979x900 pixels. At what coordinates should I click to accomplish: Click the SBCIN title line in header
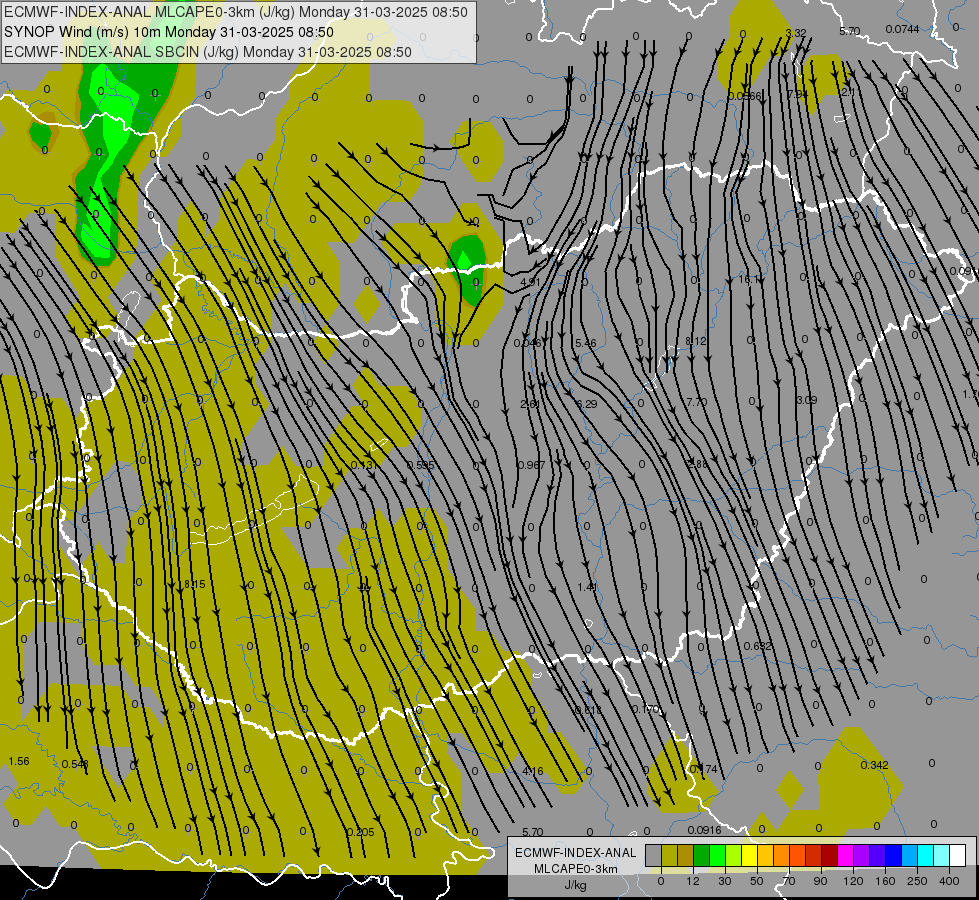point(208,52)
